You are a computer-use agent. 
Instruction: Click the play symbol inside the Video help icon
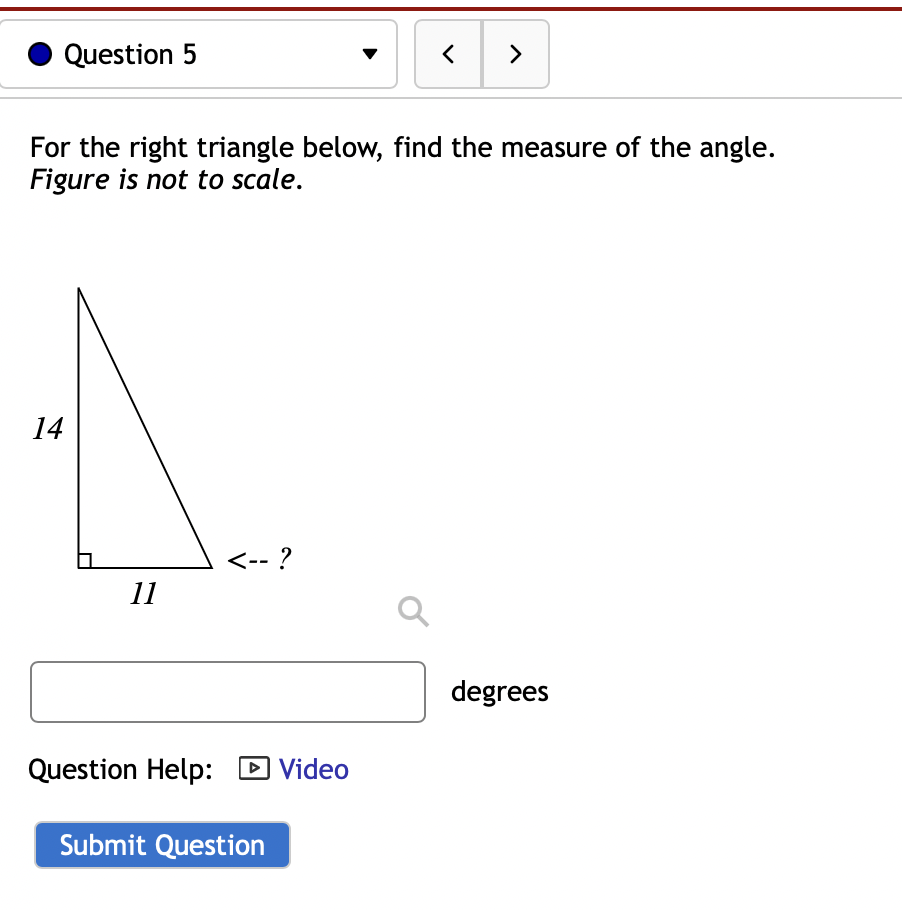tap(254, 769)
